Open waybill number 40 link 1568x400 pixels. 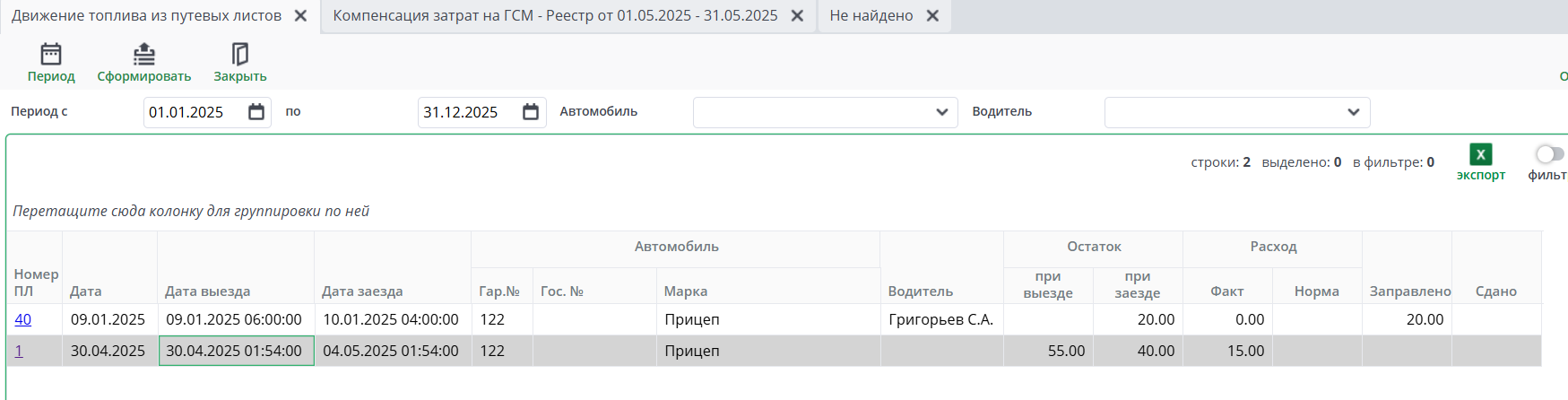tap(22, 319)
